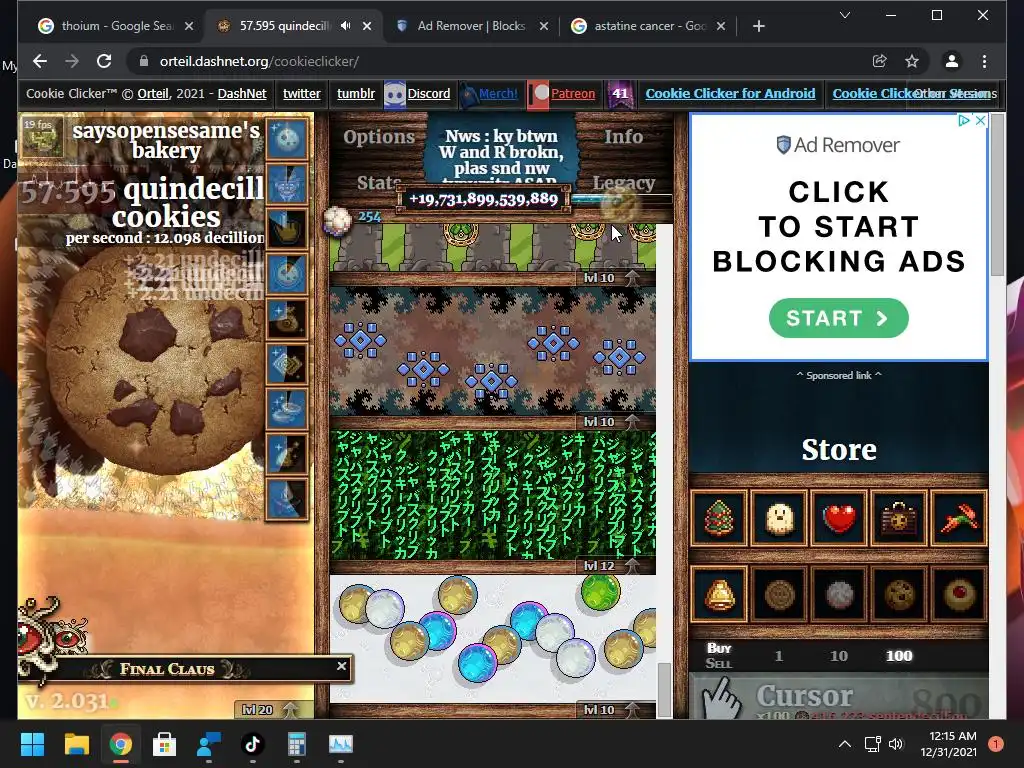1024x768 pixels.
Task: Open the Options menu
Action: pyautogui.click(x=379, y=136)
